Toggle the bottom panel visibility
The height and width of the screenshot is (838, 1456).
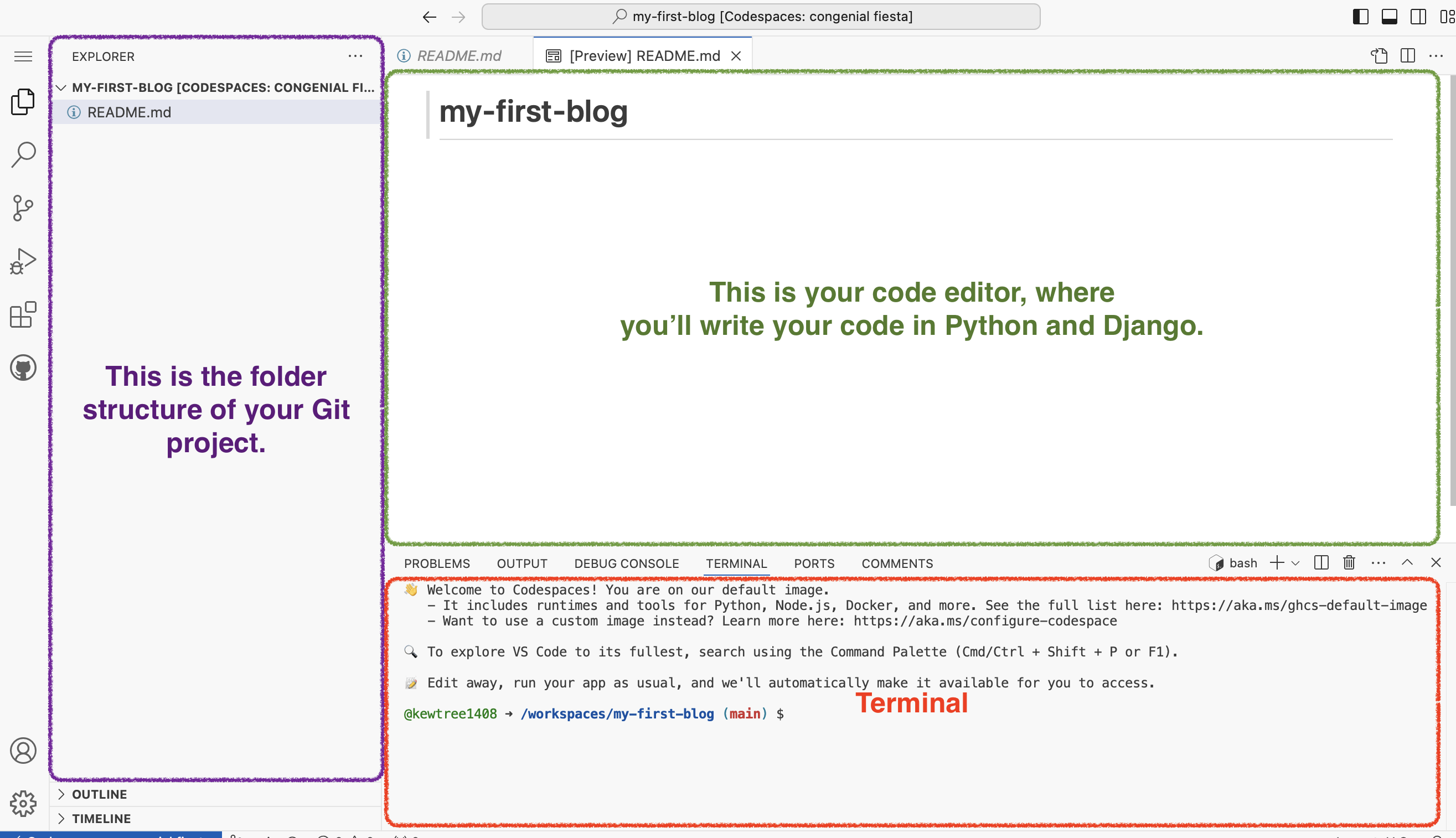coord(1389,16)
